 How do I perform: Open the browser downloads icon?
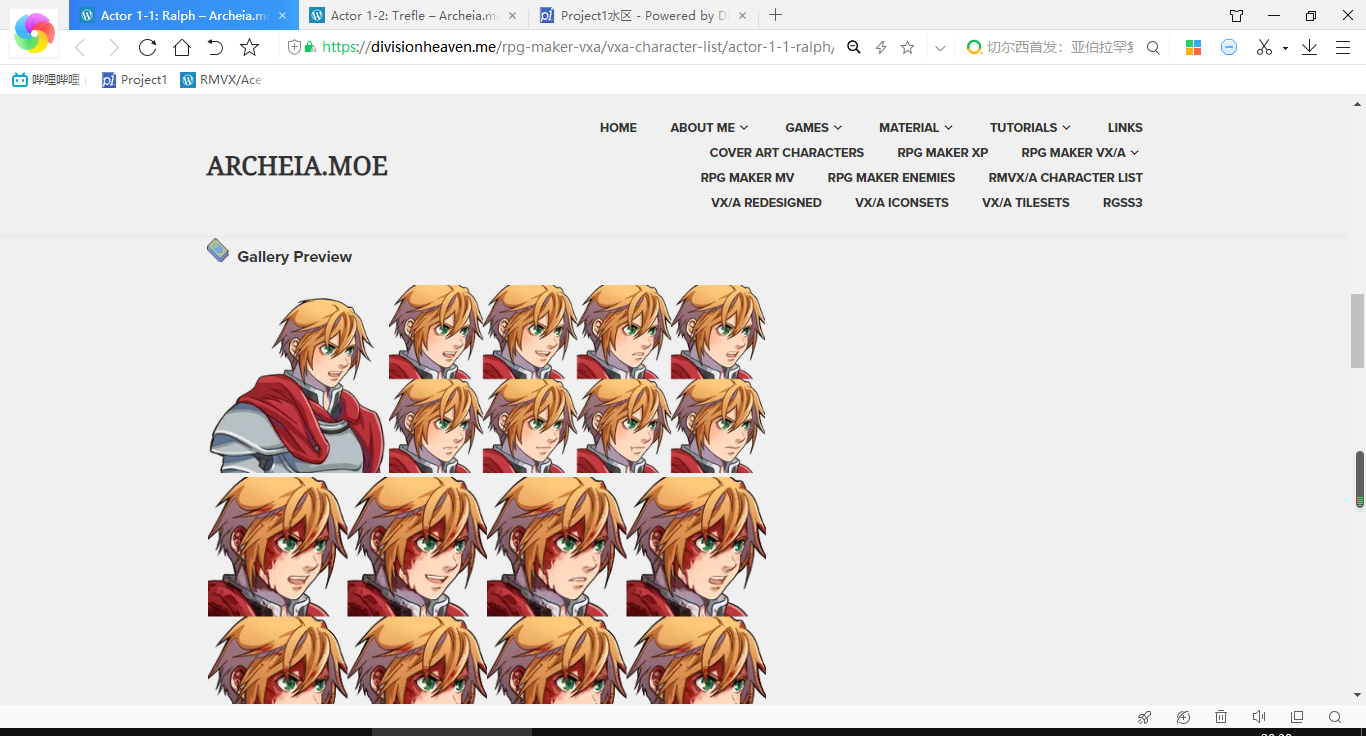(x=1310, y=47)
